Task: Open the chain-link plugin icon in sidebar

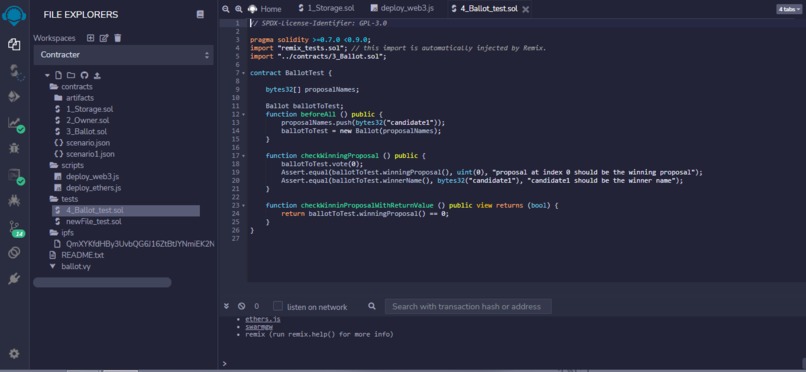Action: coord(14,252)
